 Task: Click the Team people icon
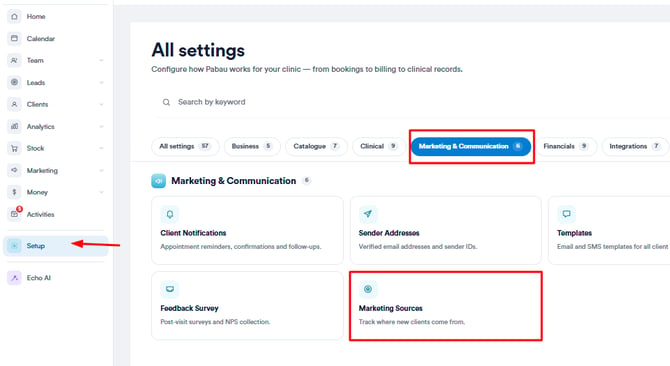click(14, 60)
